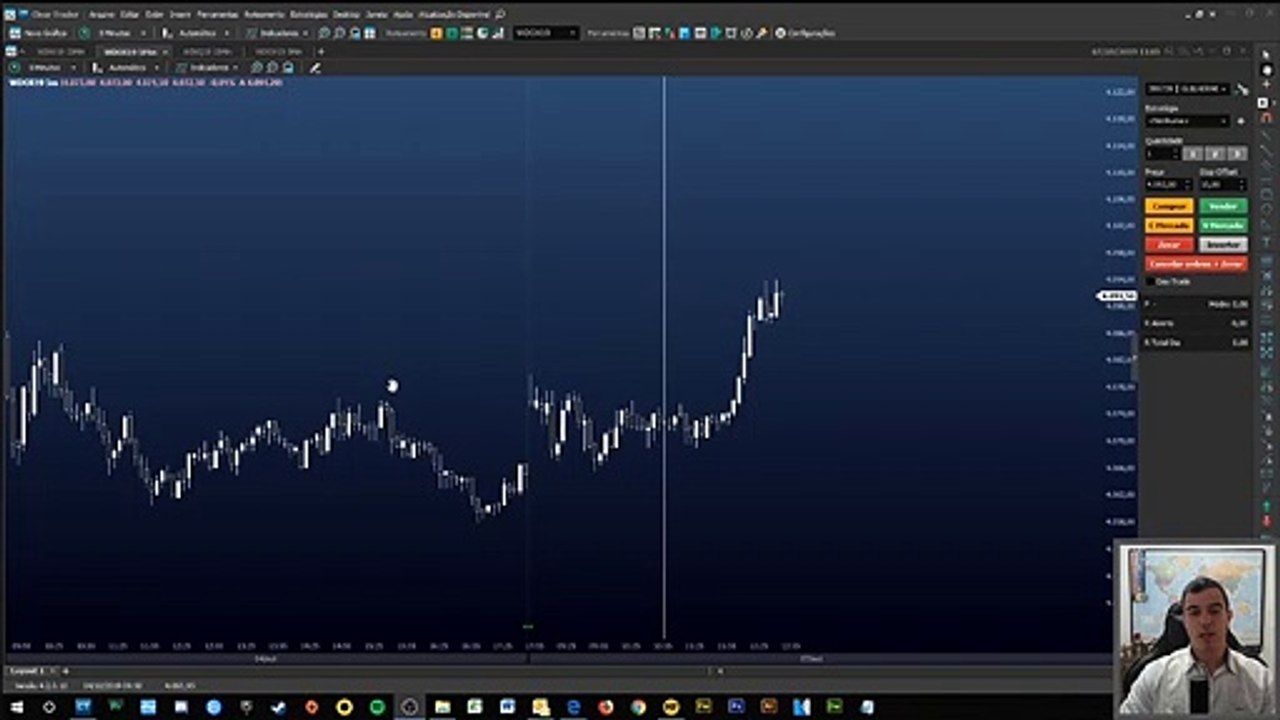Click the zoom out icon on main toolbar
Screen dimensions: 1280x720
click(339, 33)
